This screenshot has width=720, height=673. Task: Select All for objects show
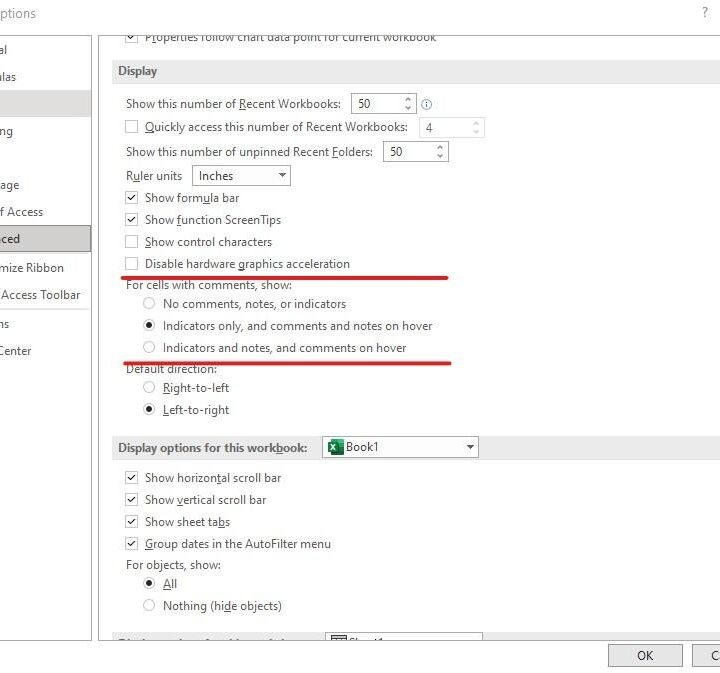click(x=149, y=583)
